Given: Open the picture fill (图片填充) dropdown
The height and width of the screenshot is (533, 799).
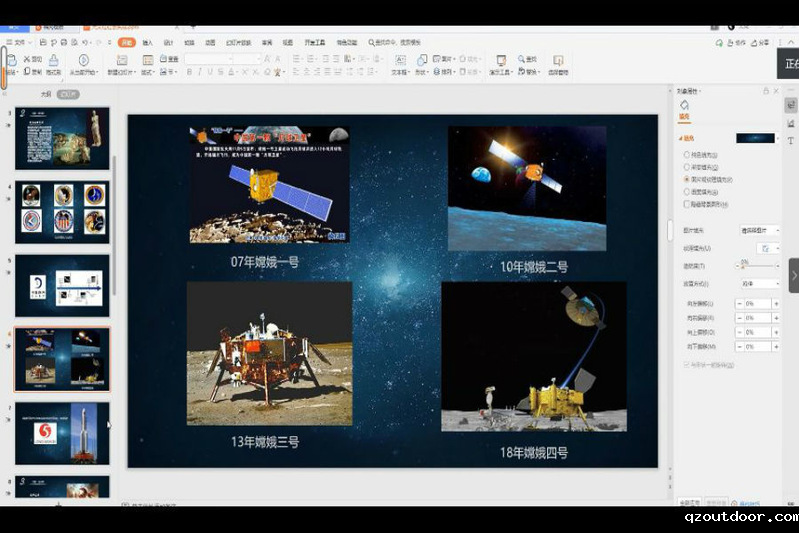Looking at the screenshot, I should (760, 230).
